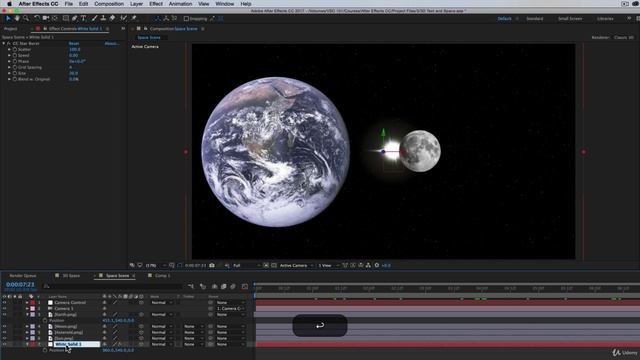Toggle the Earth.png Position stopwatch
The width and height of the screenshot is (640, 360).
45,321
